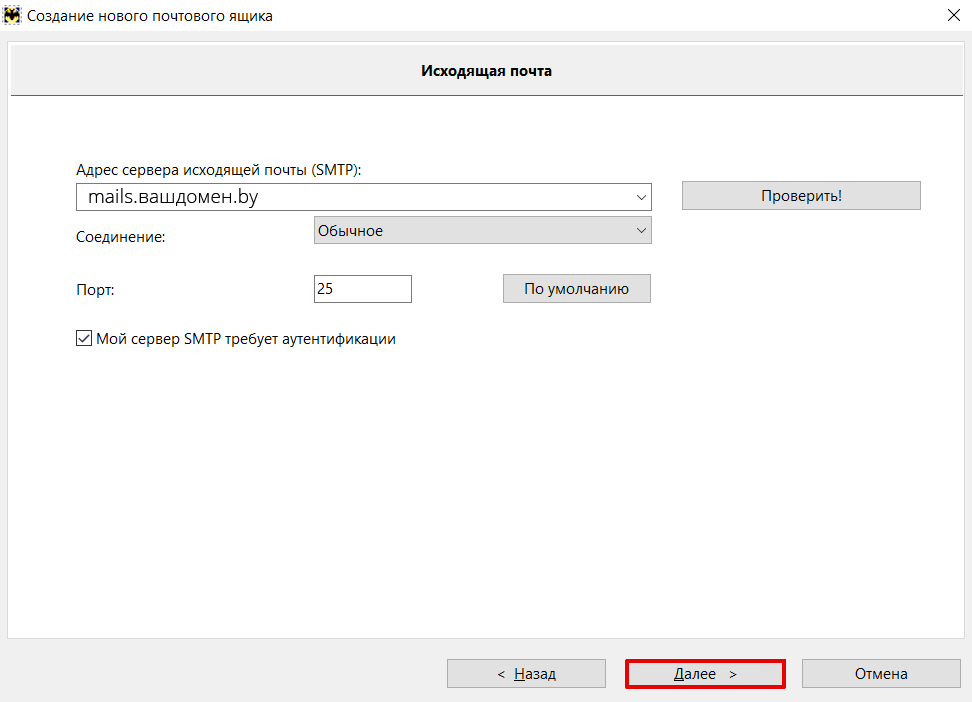Cancel the wizard with Отмена
972x702 pixels.
point(881,673)
